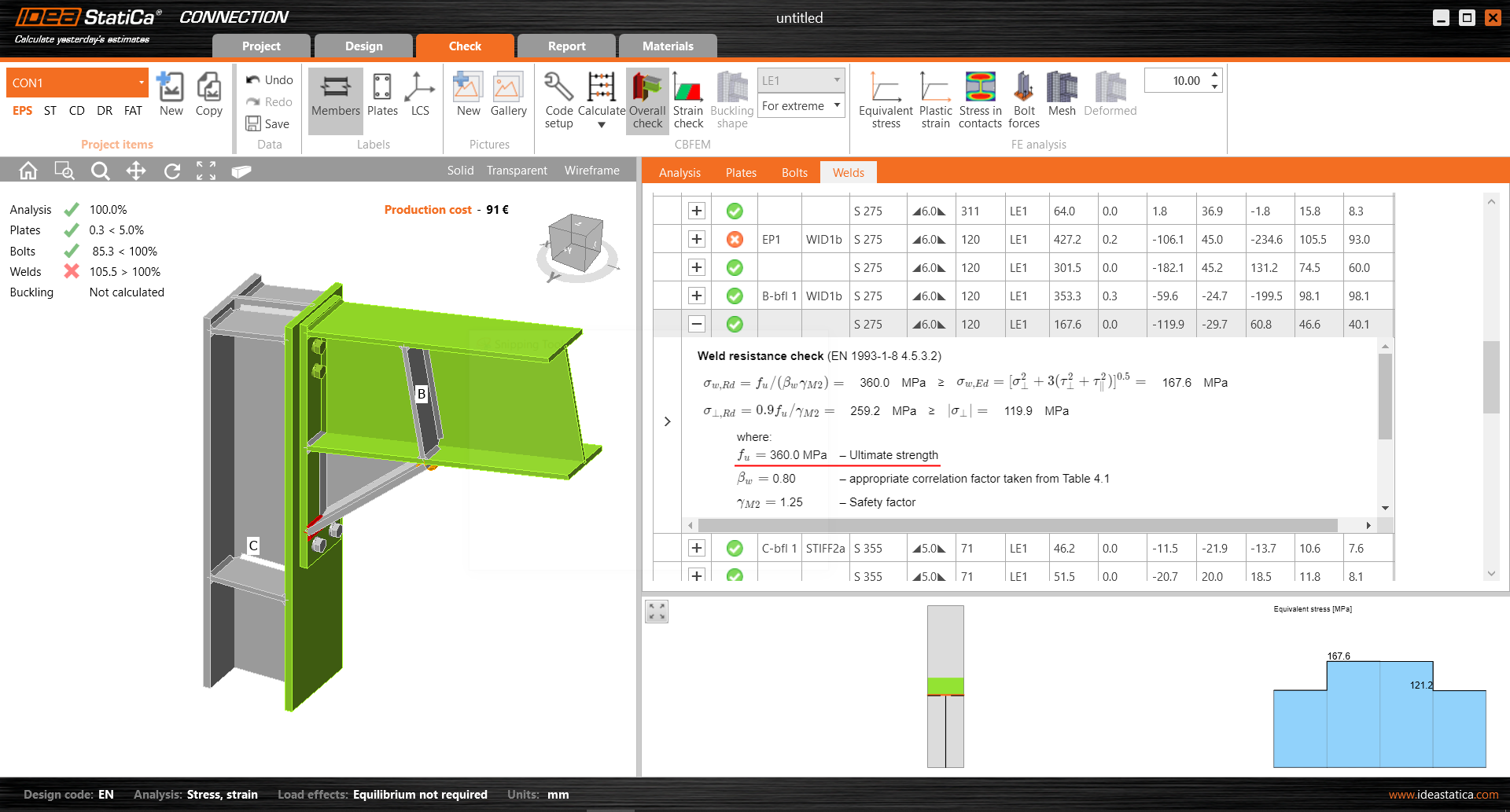Click the Stress in contacts icon

980,100
